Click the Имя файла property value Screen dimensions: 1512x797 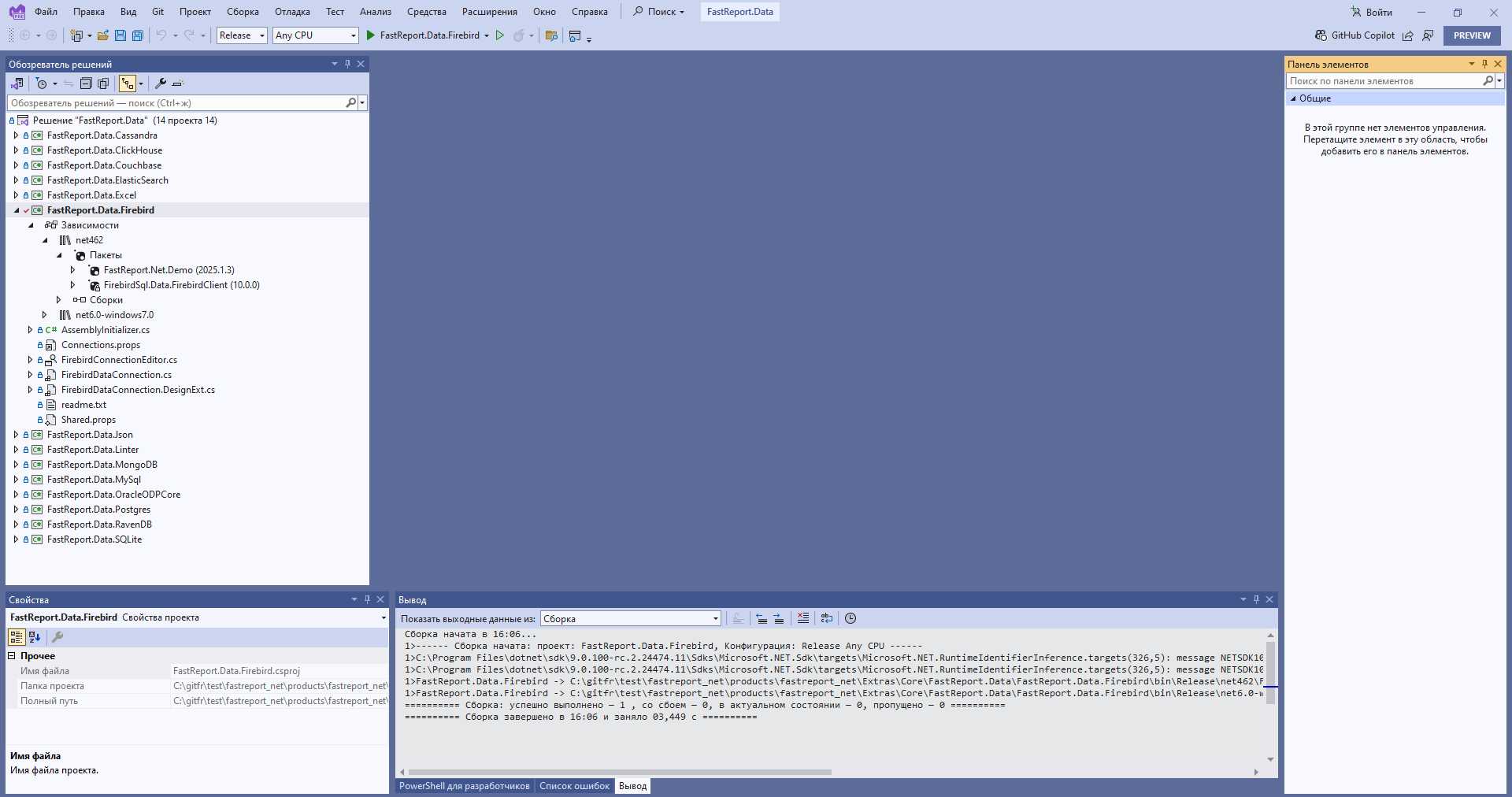[280, 671]
